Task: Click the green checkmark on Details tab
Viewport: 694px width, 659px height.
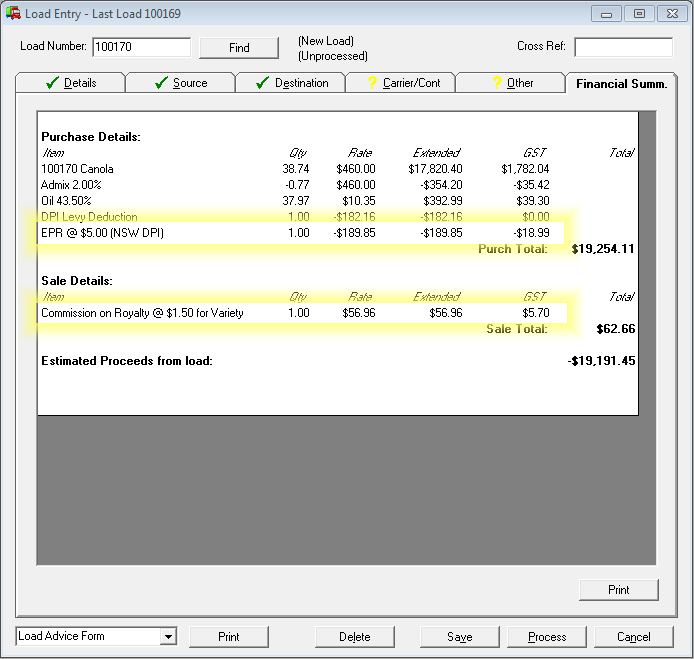Action: [53, 83]
